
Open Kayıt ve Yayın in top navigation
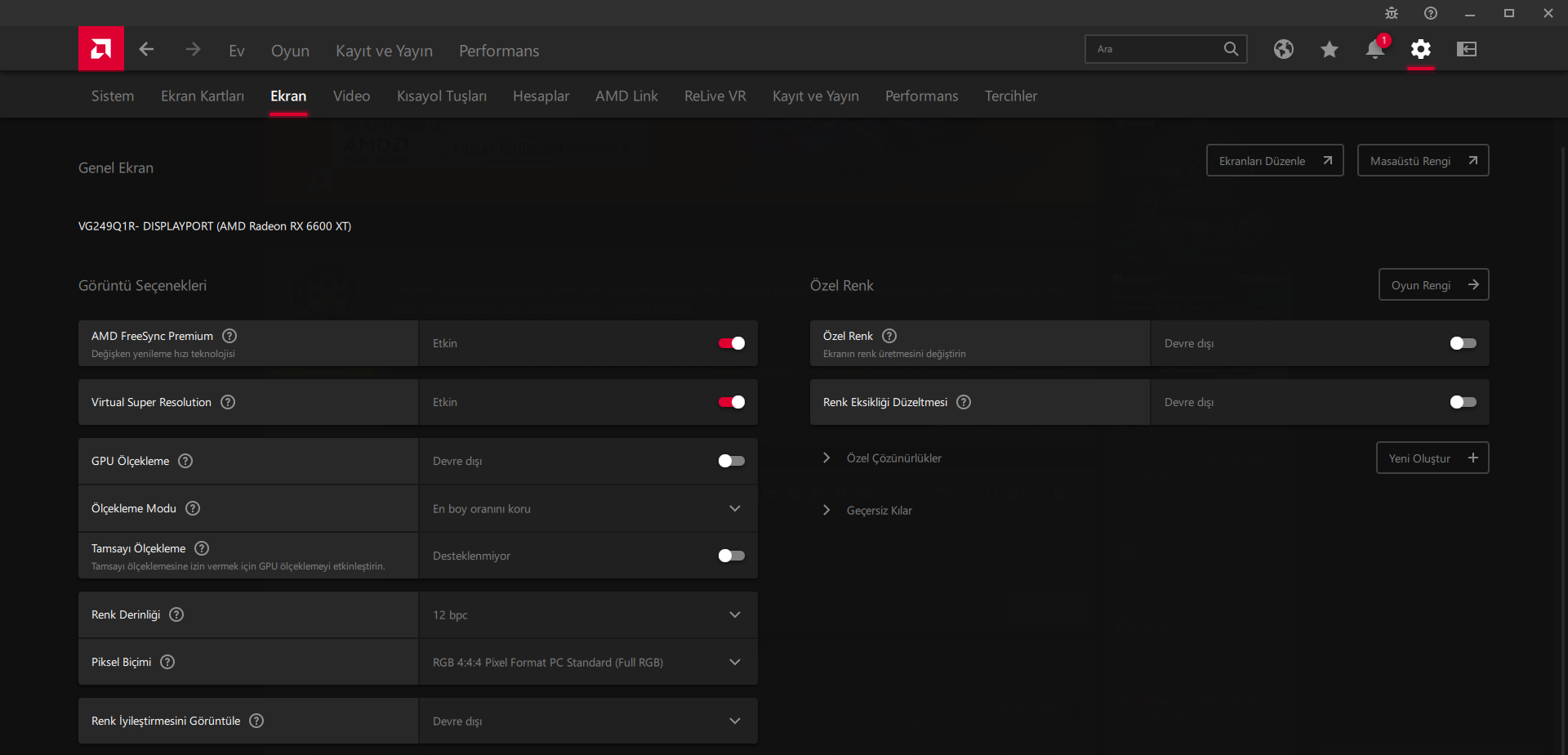click(384, 51)
